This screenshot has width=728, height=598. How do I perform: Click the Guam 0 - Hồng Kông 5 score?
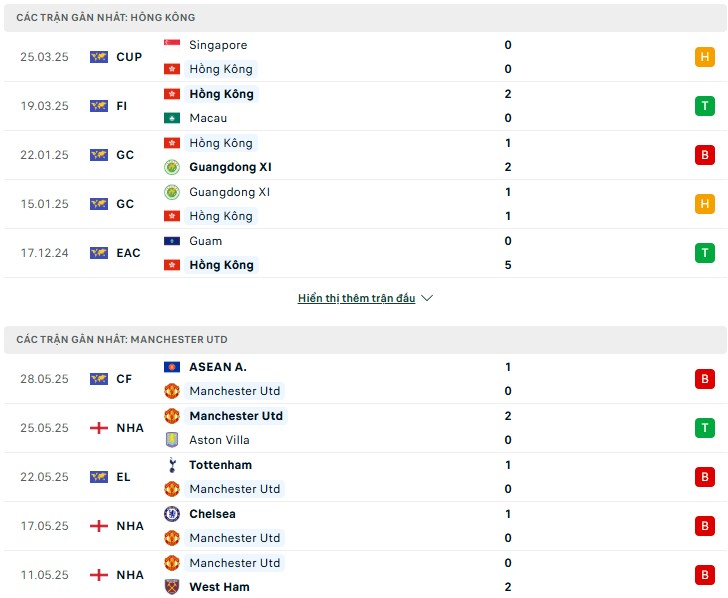click(x=508, y=253)
